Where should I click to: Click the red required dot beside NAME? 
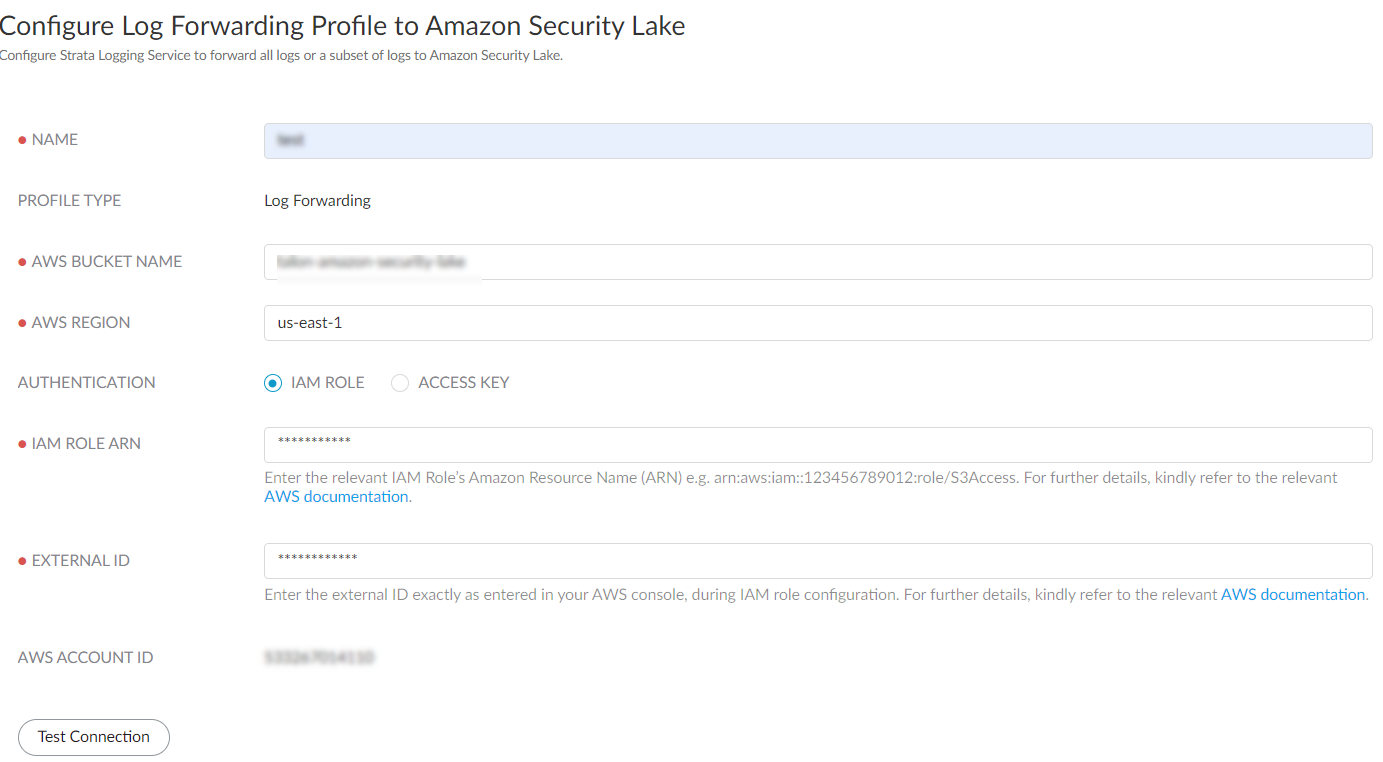[x=22, y=141]
